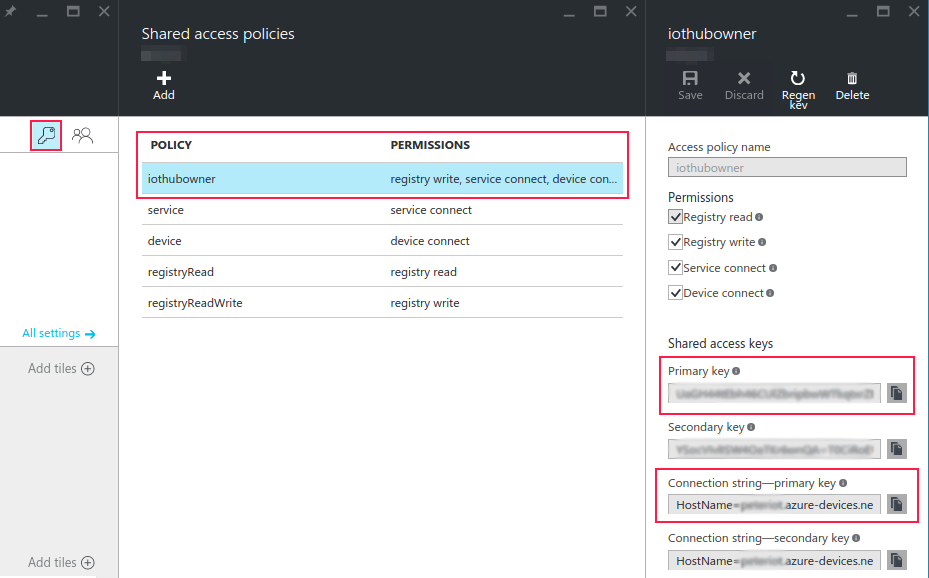Copy the connection string—secondary key
Image resolution: width=929 pixels, height=578 pixels.
tap(896, 560)
